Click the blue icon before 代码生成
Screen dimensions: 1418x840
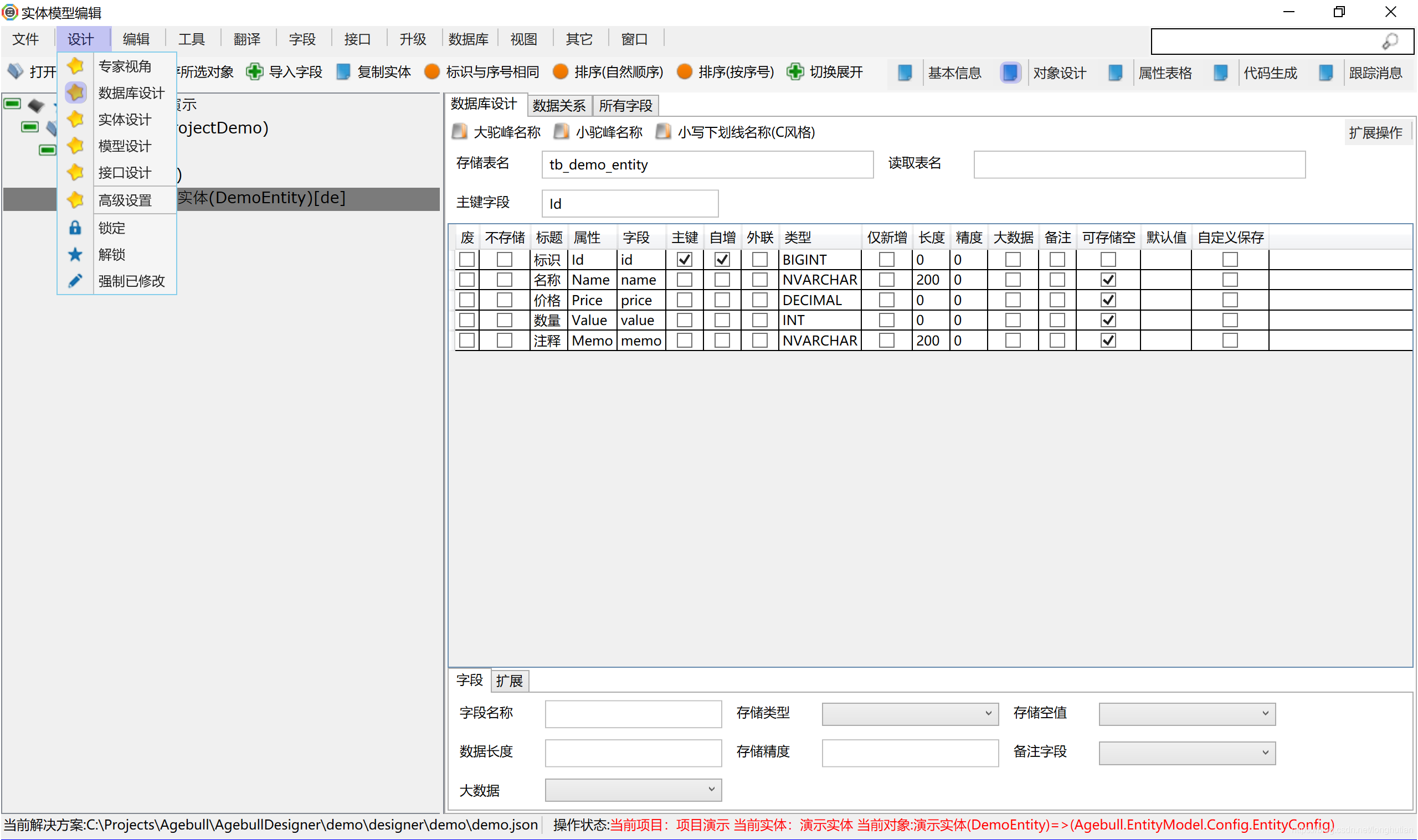pyautogui.click(x=1221, y=73)
